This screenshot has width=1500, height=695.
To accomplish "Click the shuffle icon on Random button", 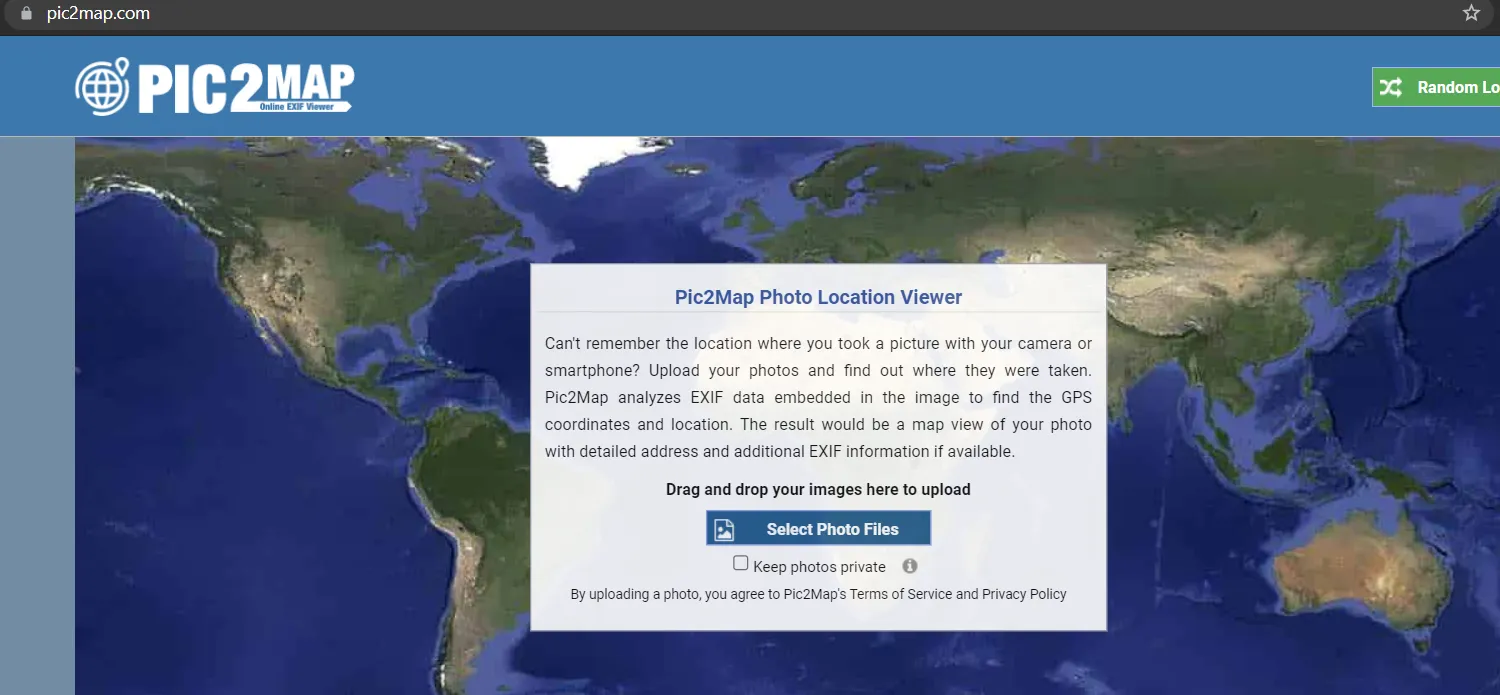I will click(x=1391, y=87).
